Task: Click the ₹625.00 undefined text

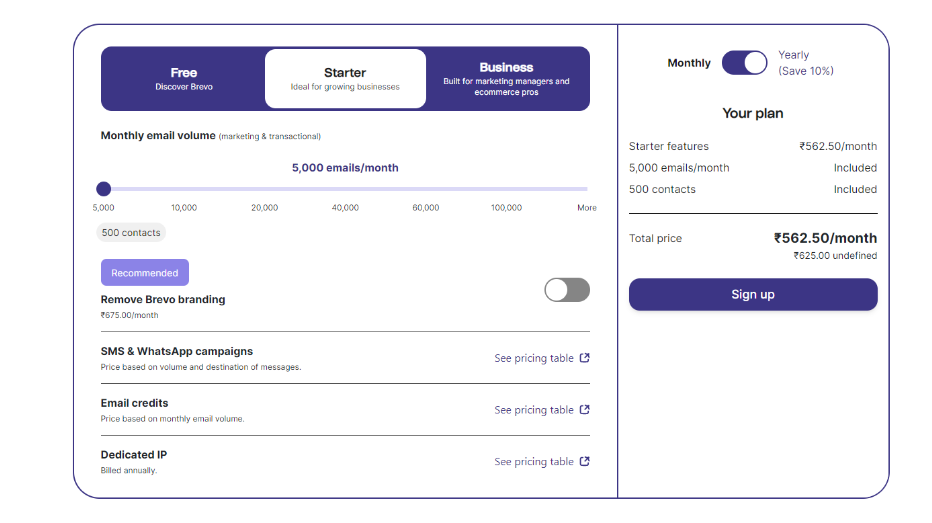Action: click(835, 256)
